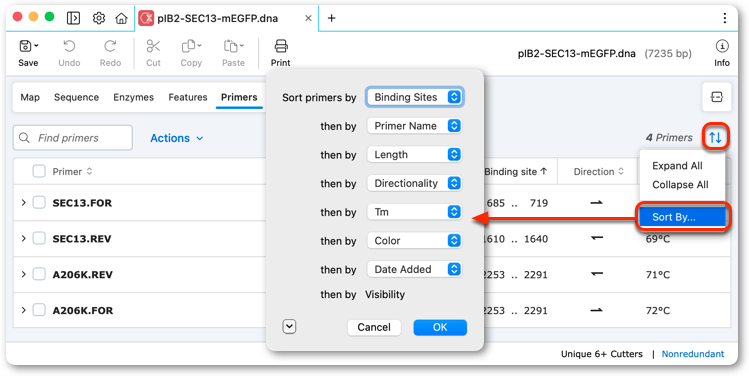
Task: Expand the SEC13.FOR primer row
Action: coord(23,203)
